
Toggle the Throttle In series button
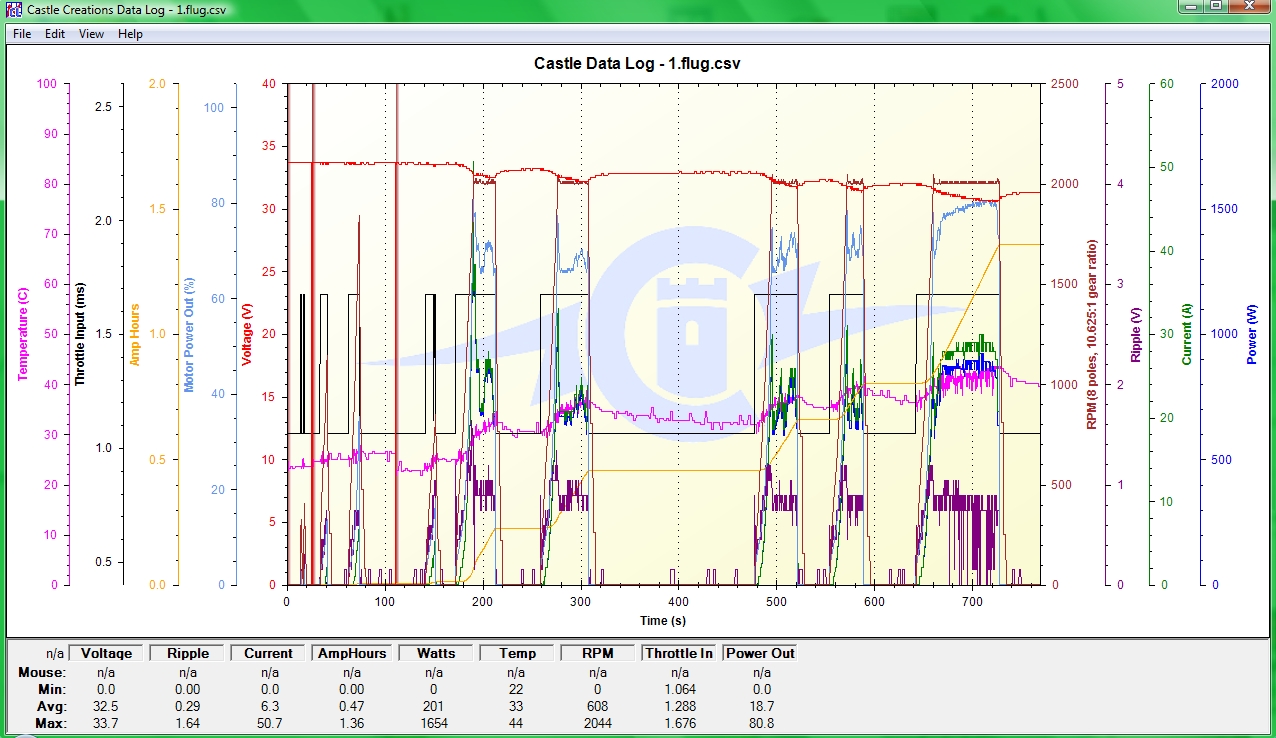click(x=679, y=653)
